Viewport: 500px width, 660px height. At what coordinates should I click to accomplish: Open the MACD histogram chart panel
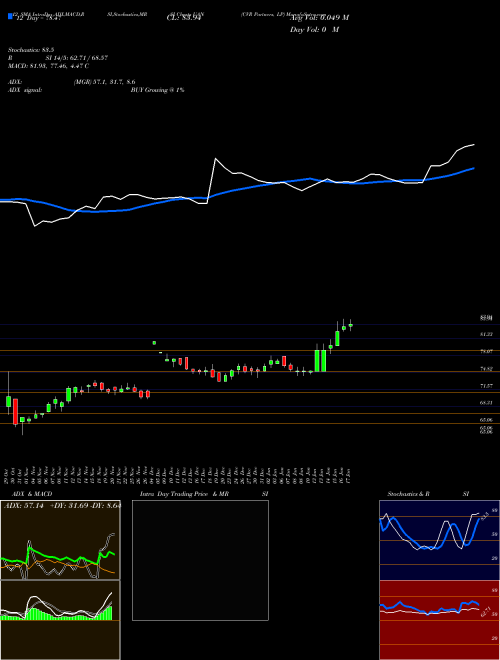[x=60, y=620]
